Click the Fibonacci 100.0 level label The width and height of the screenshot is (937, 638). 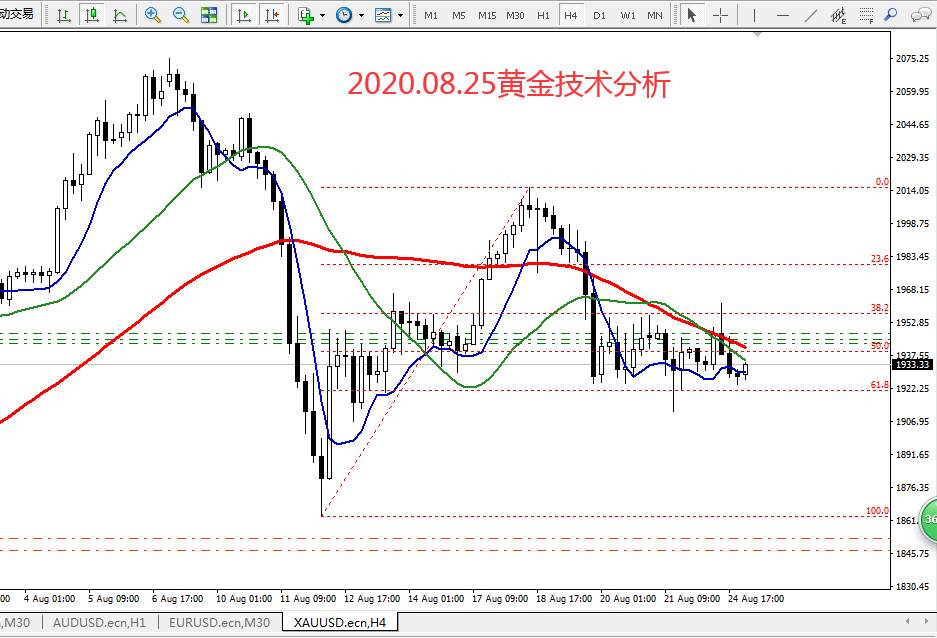877,511
